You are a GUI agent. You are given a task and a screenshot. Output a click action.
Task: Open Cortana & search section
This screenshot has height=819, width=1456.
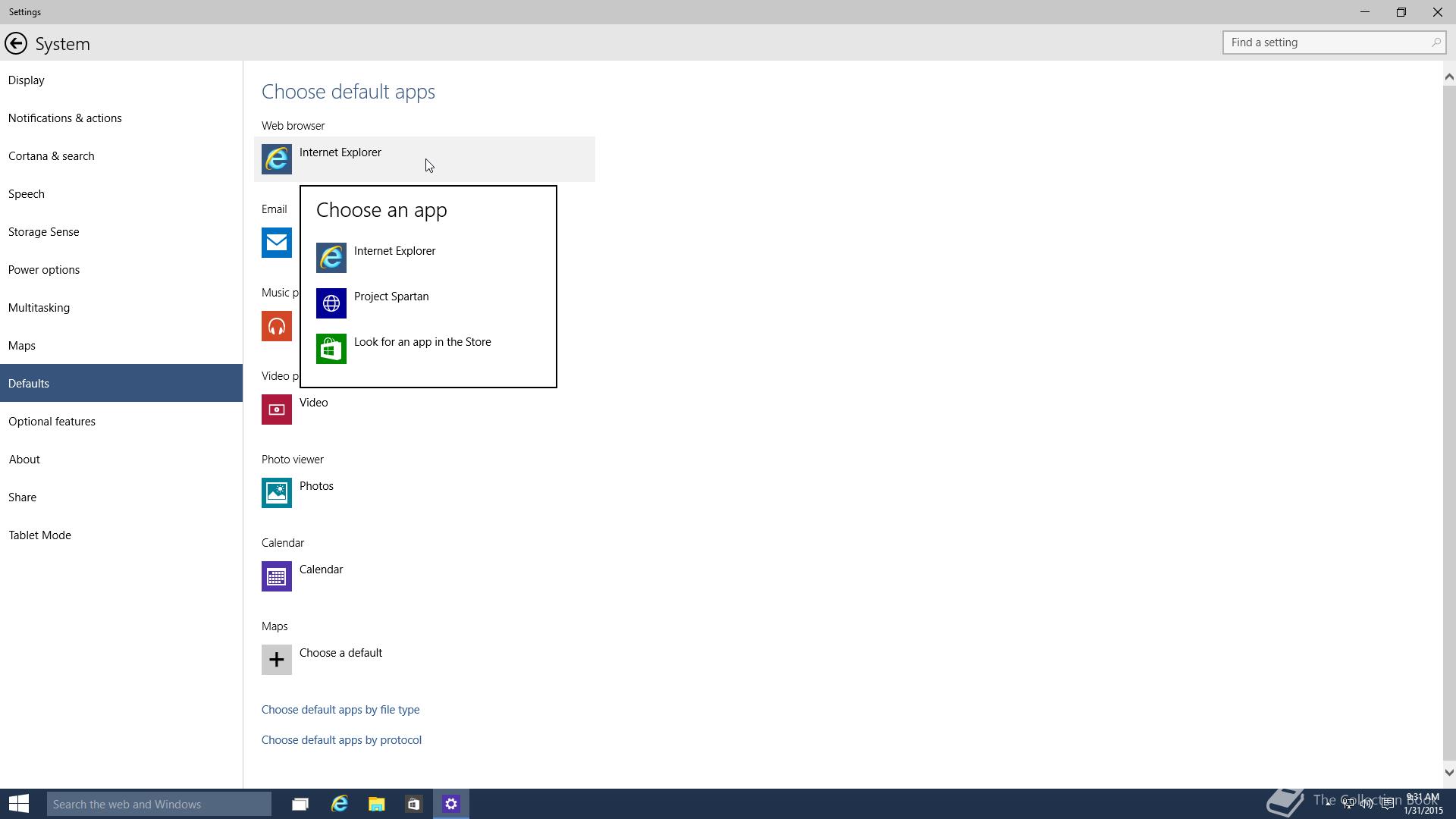point(121,155)
